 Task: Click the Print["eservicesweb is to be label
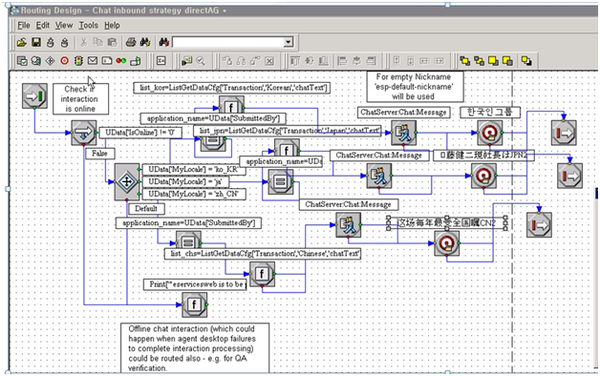[x=195, y=285]
